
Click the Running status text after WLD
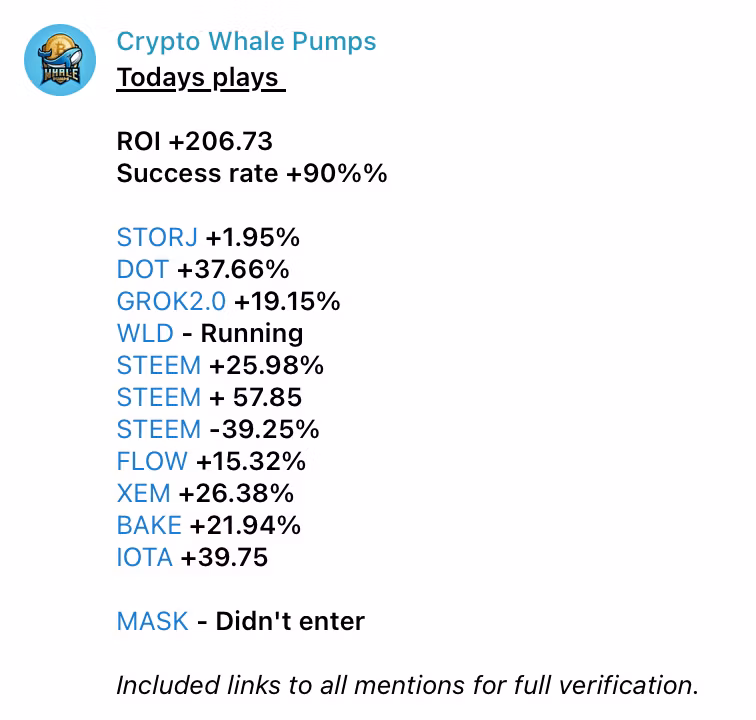pos(252,334)
